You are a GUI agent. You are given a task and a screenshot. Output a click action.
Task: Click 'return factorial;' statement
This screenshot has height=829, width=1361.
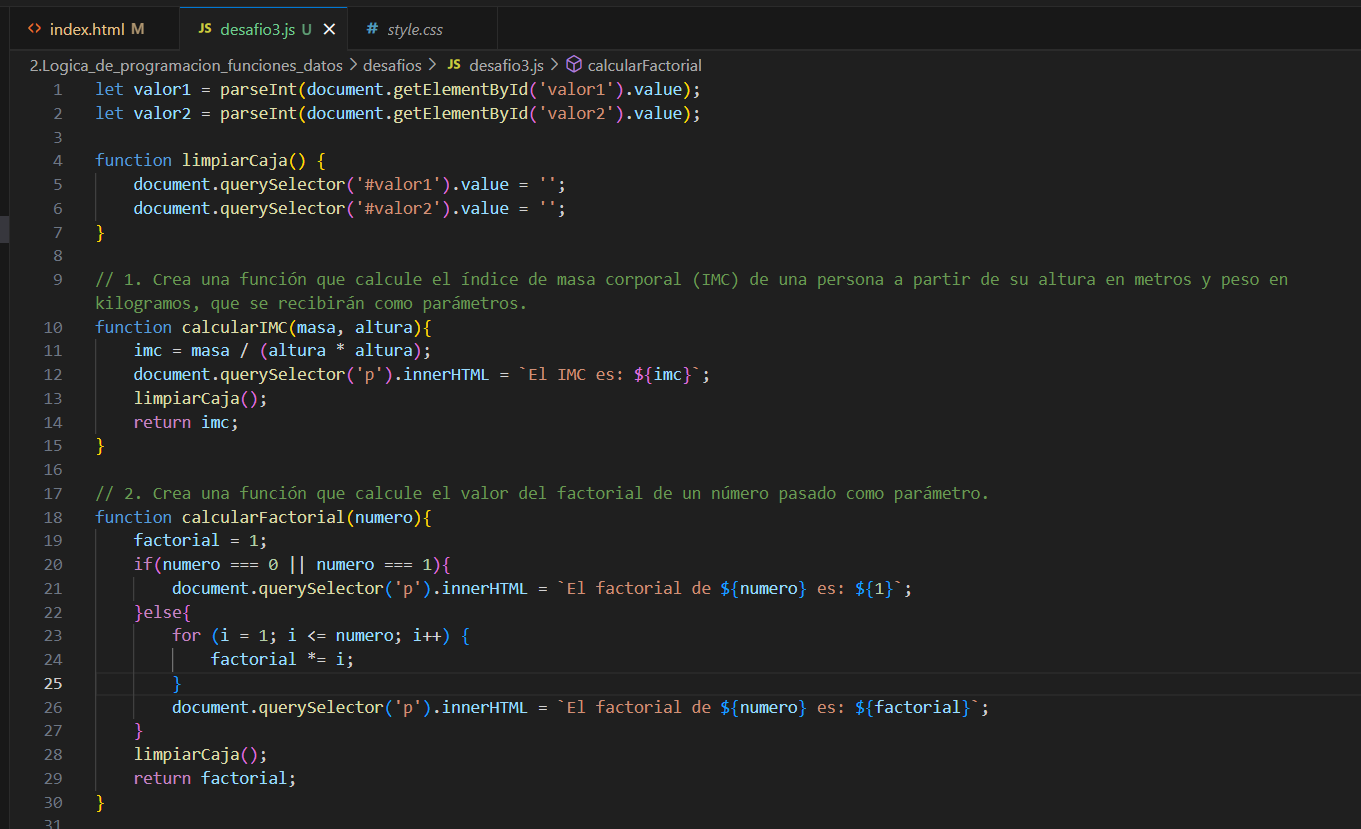coord(215,778)
